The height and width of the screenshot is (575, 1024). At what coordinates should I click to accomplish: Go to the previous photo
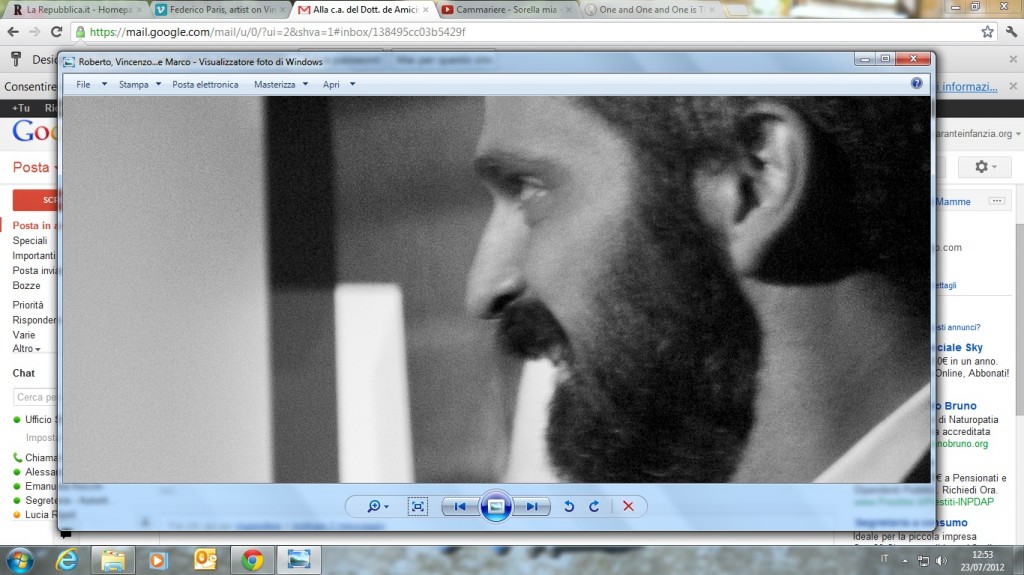[460, 507]
